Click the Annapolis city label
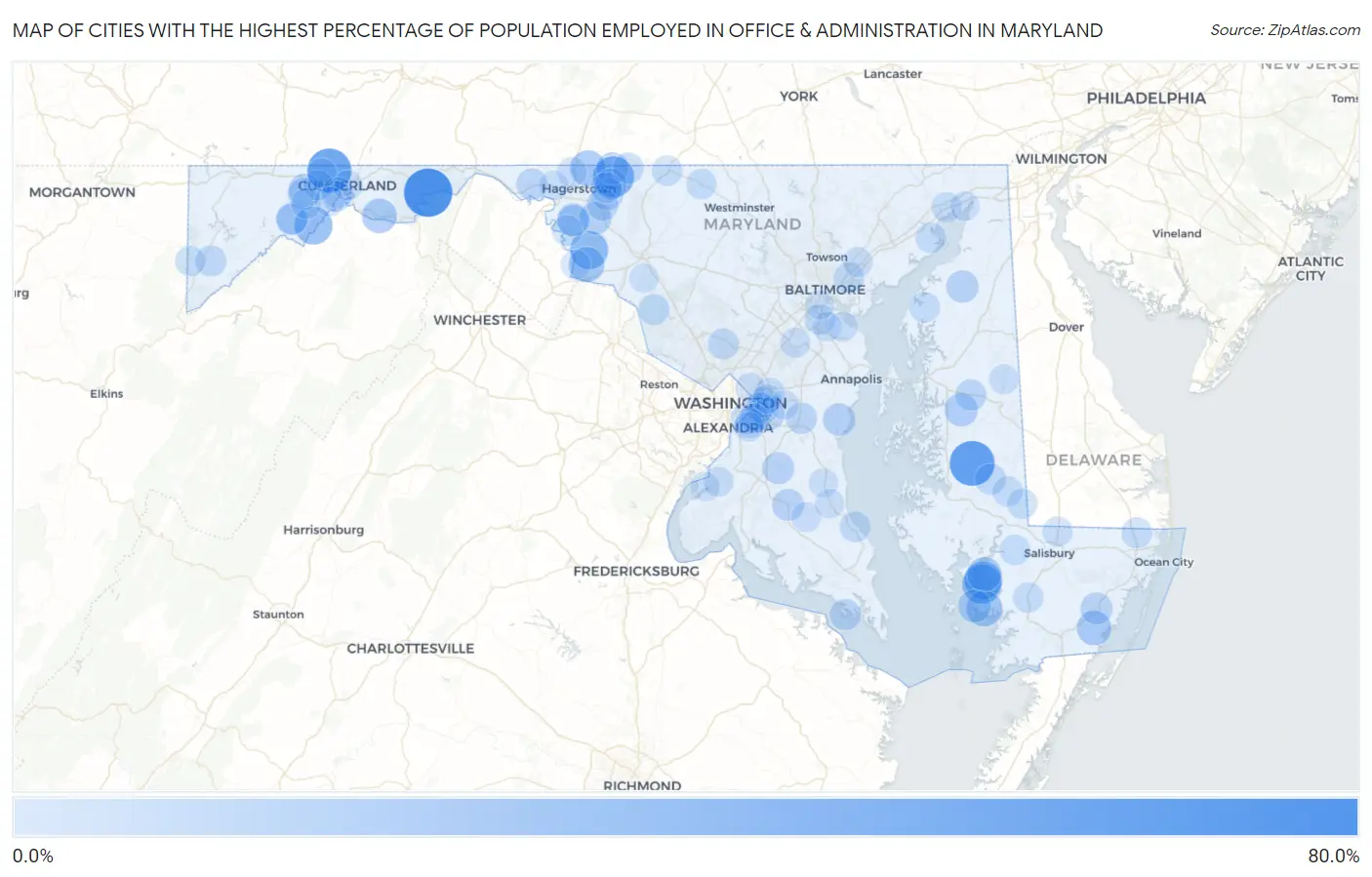Viewport: 1372px width, 877px height. click(851, 379)
